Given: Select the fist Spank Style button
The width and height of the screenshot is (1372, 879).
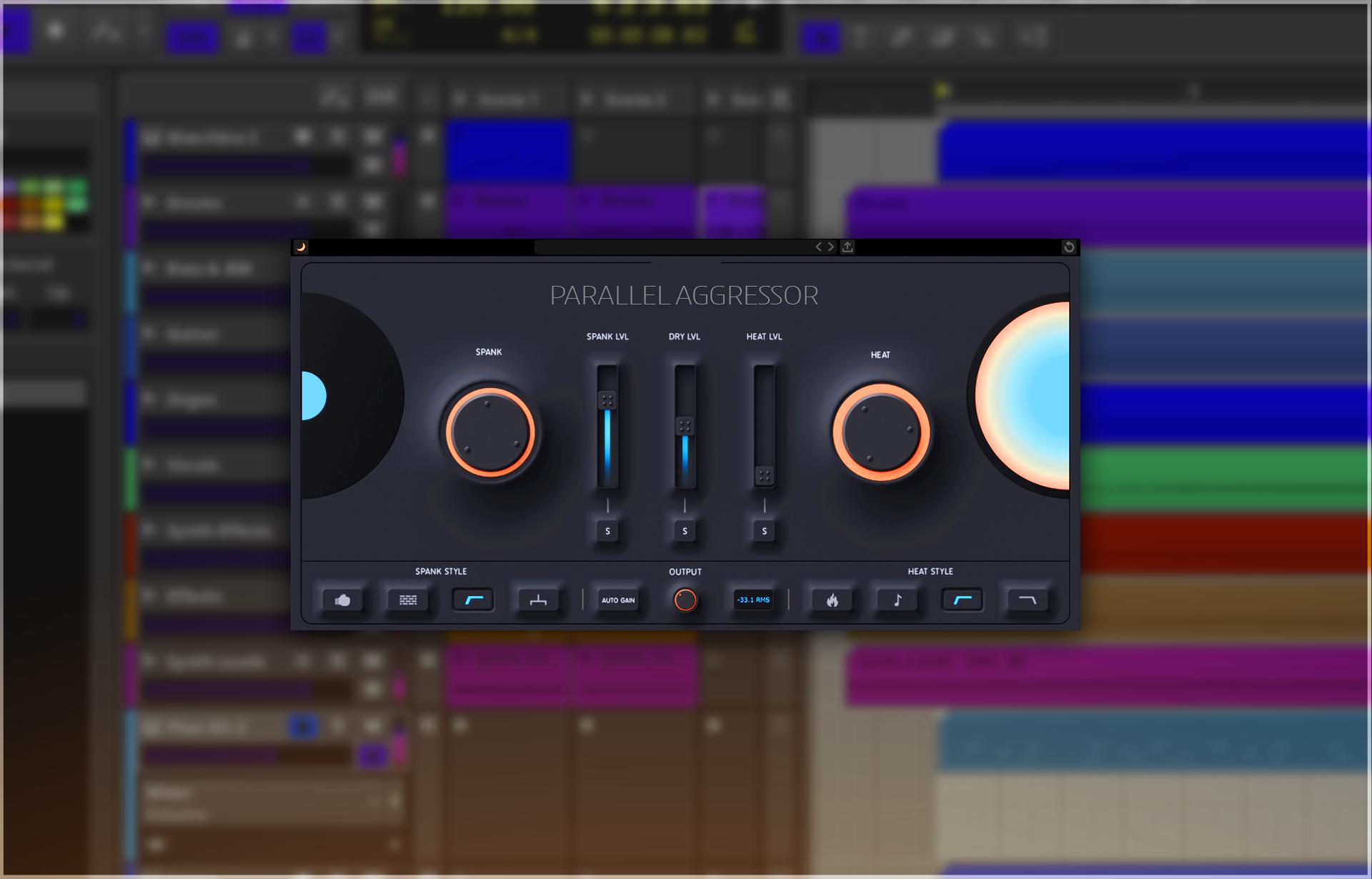Looking at the screenshot, I should [342, 600].
